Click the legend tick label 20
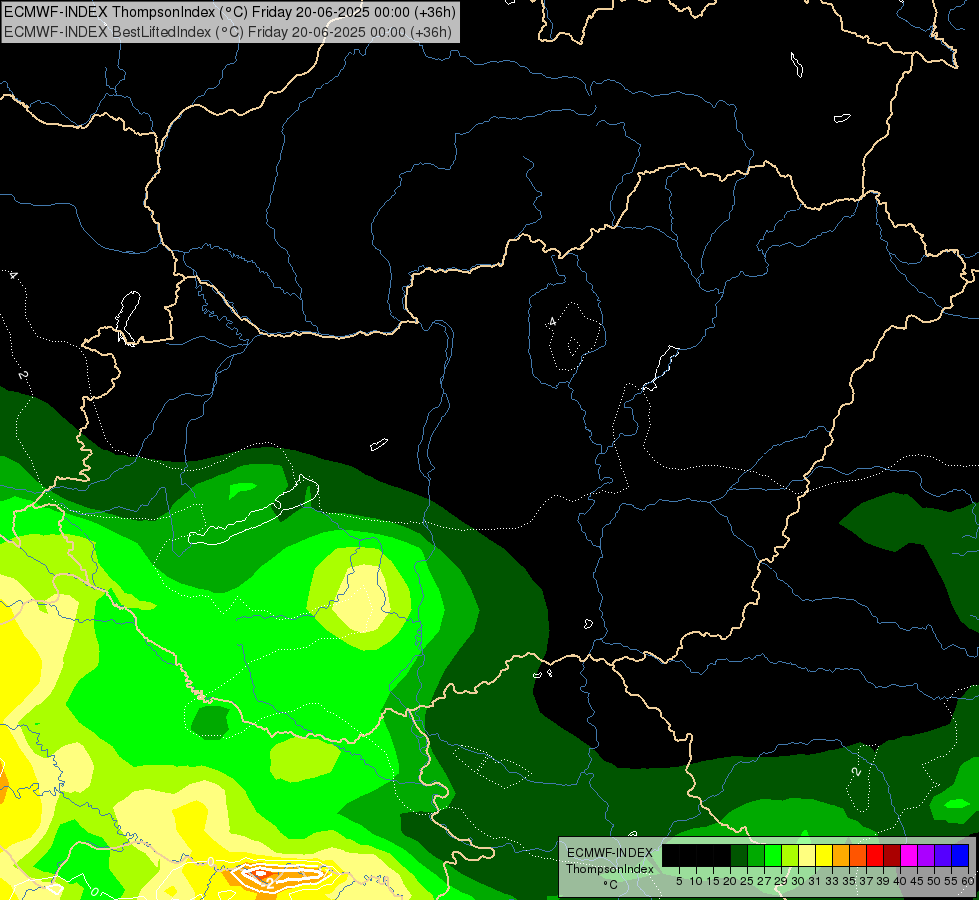Screen dimensions: 979x900 pyautogui.click(x=731, y=881)
